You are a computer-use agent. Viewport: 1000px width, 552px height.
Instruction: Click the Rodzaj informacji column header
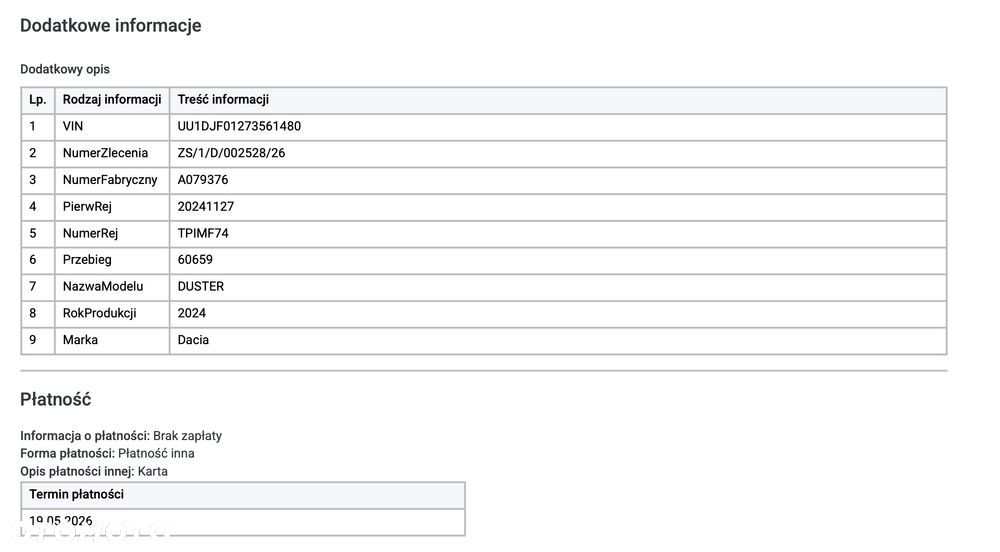112,99
